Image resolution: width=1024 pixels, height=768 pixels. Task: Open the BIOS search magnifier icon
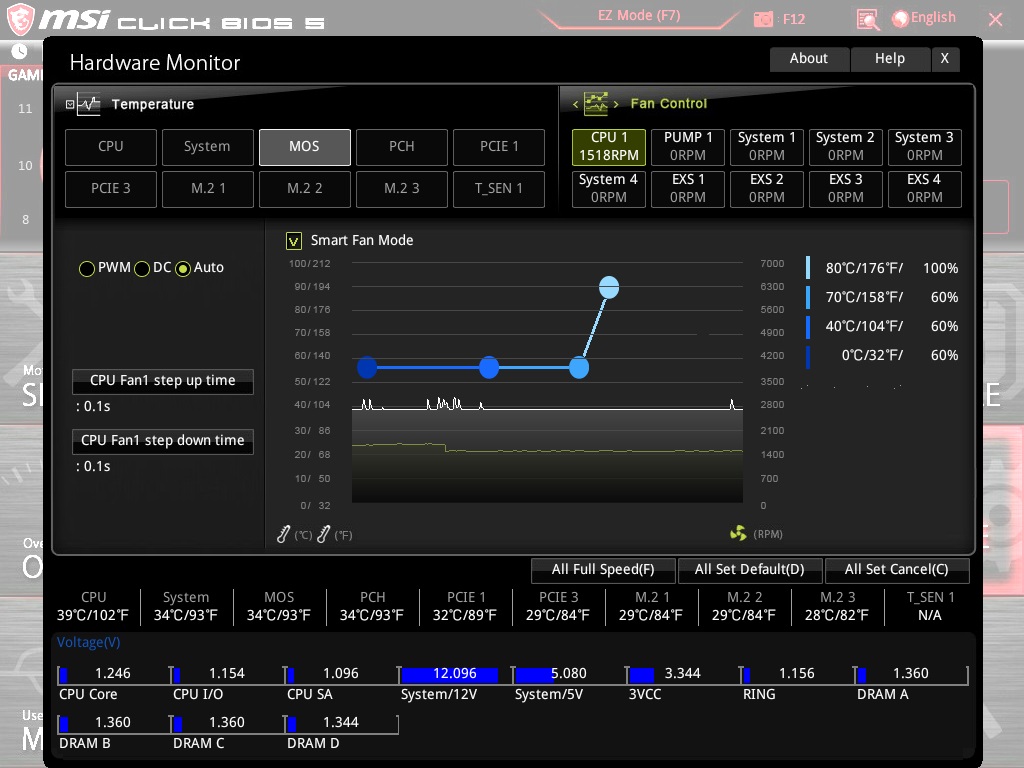pos(867,20)
